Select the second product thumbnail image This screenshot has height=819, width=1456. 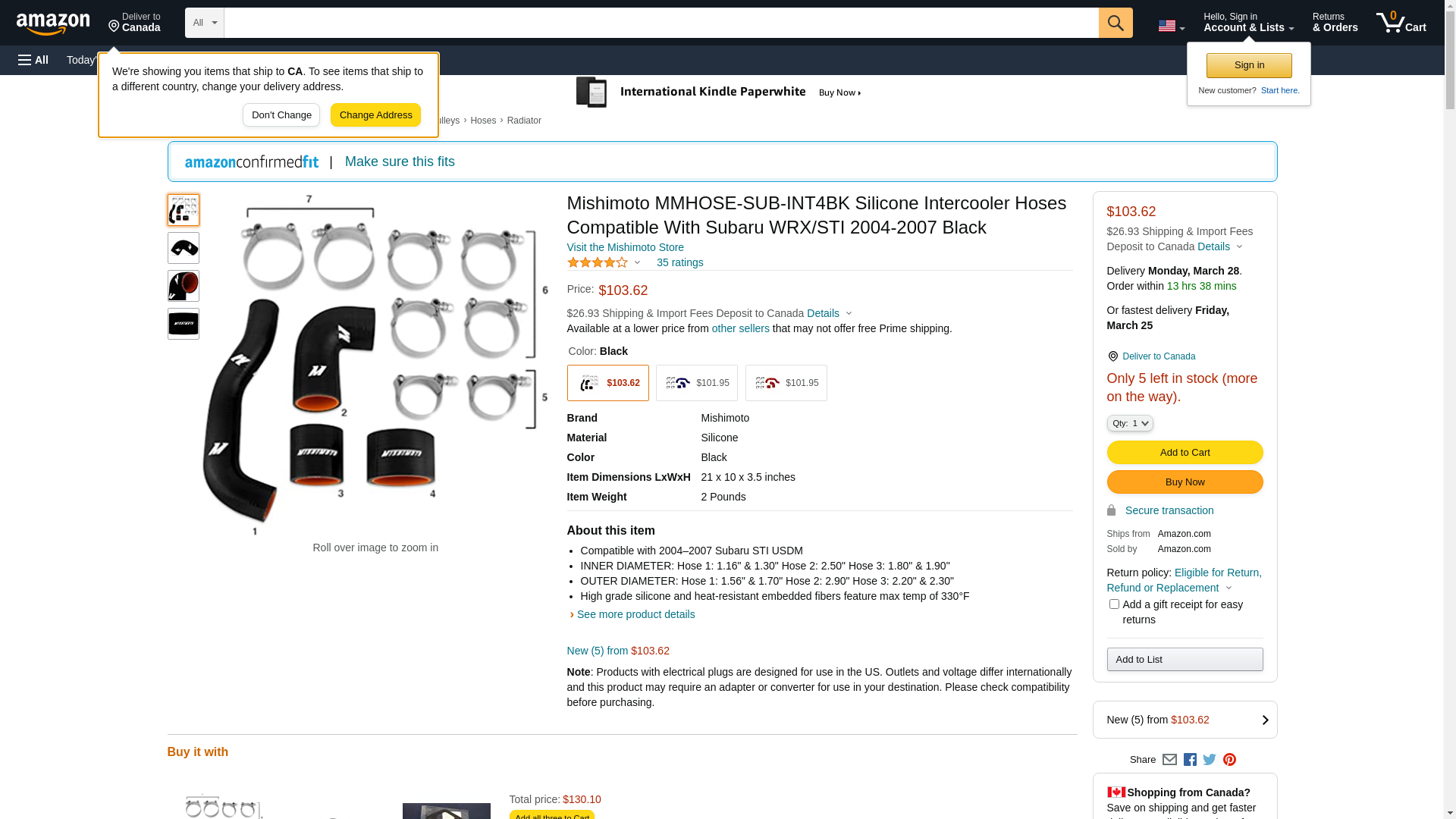point(184,248)
